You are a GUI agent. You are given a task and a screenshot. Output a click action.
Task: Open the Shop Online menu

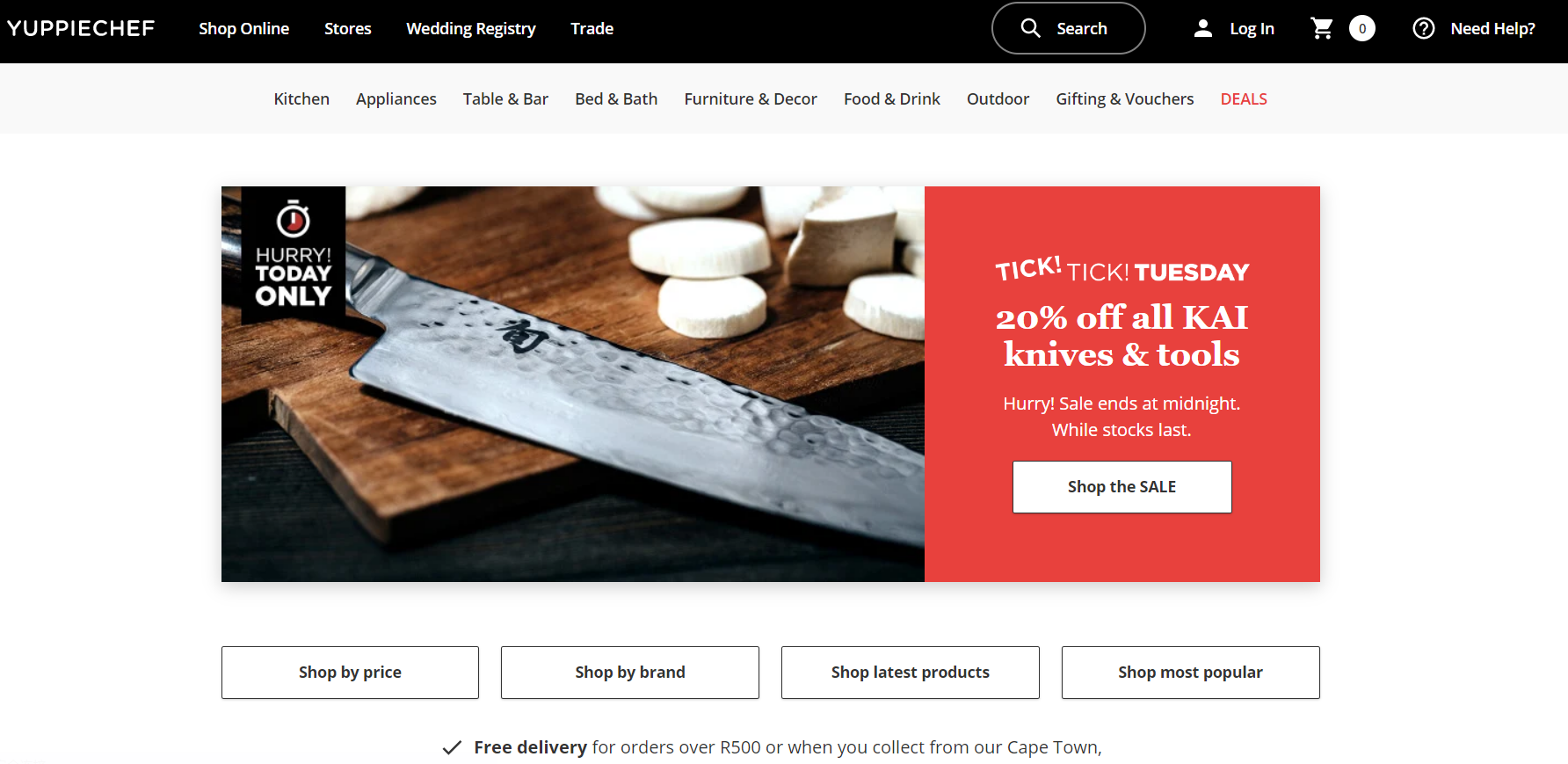[x=243, y=28]
